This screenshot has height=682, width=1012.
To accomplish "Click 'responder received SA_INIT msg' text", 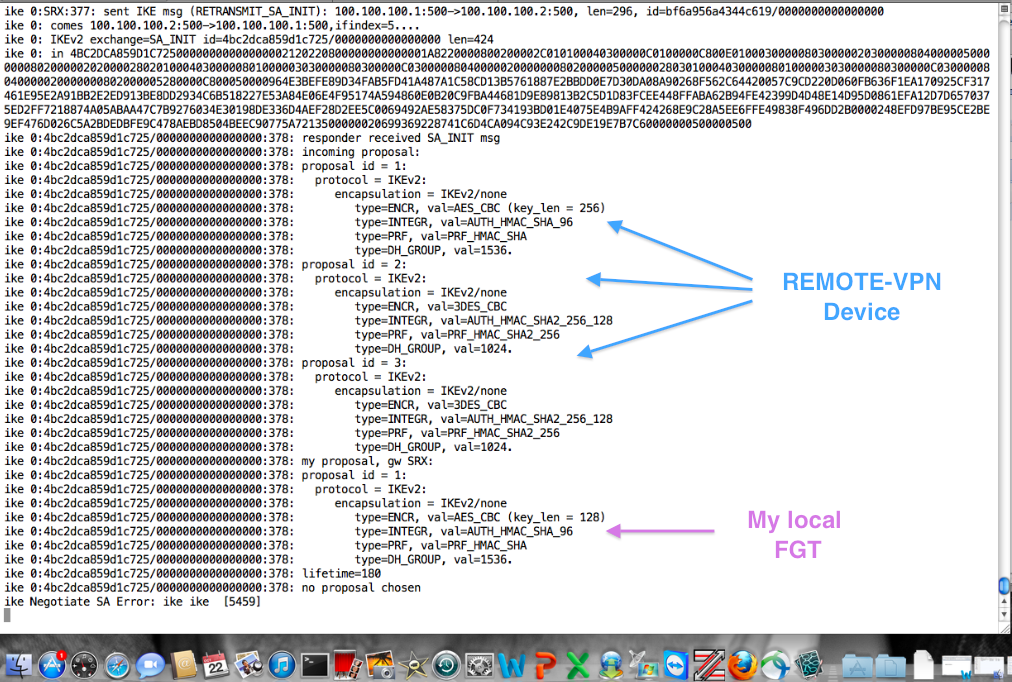I will 401,138.
